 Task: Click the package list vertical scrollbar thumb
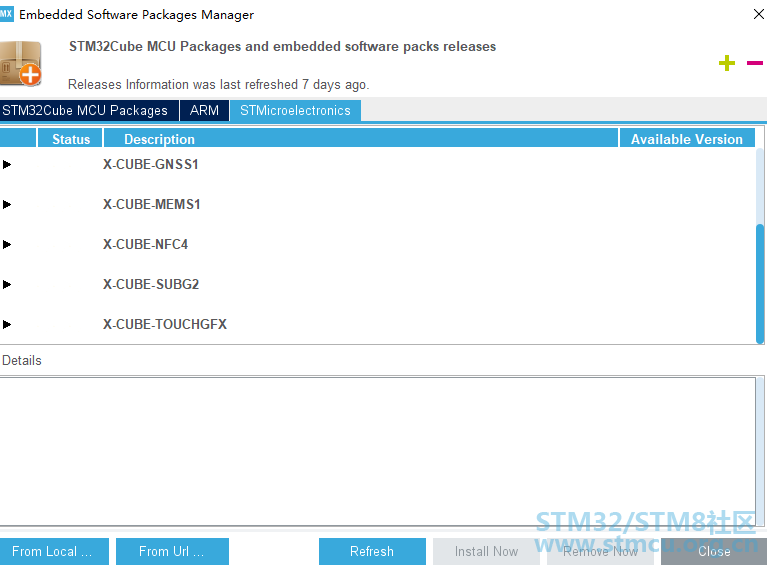[760, 284]
